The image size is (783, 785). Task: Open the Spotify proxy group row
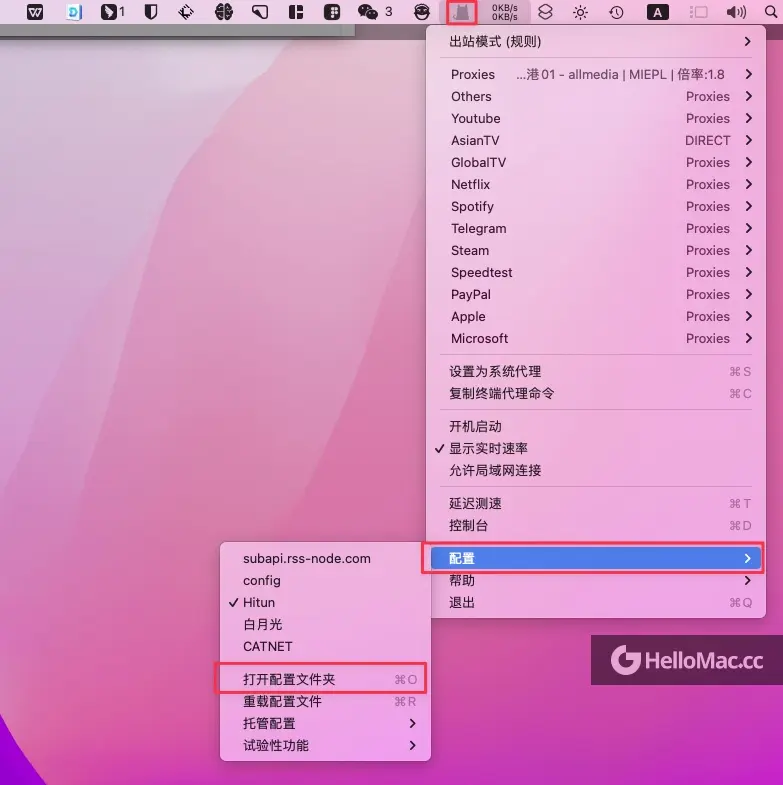596,207
